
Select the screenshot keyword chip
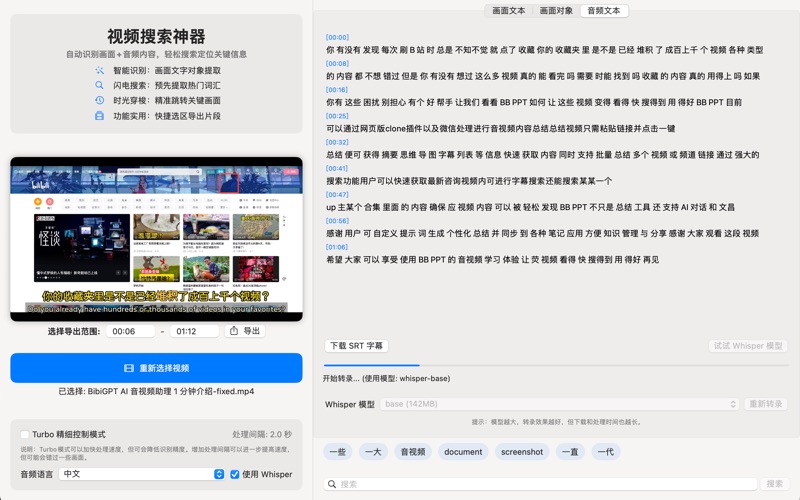pos(522,452)
